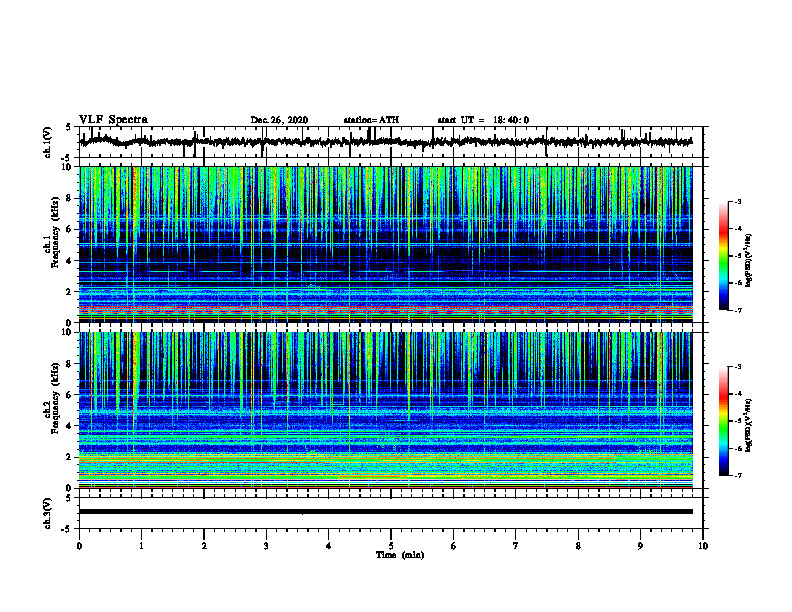Click the "5" tick on the Time axis
This screenshot has height=612, width=792.
click(391, 546)
